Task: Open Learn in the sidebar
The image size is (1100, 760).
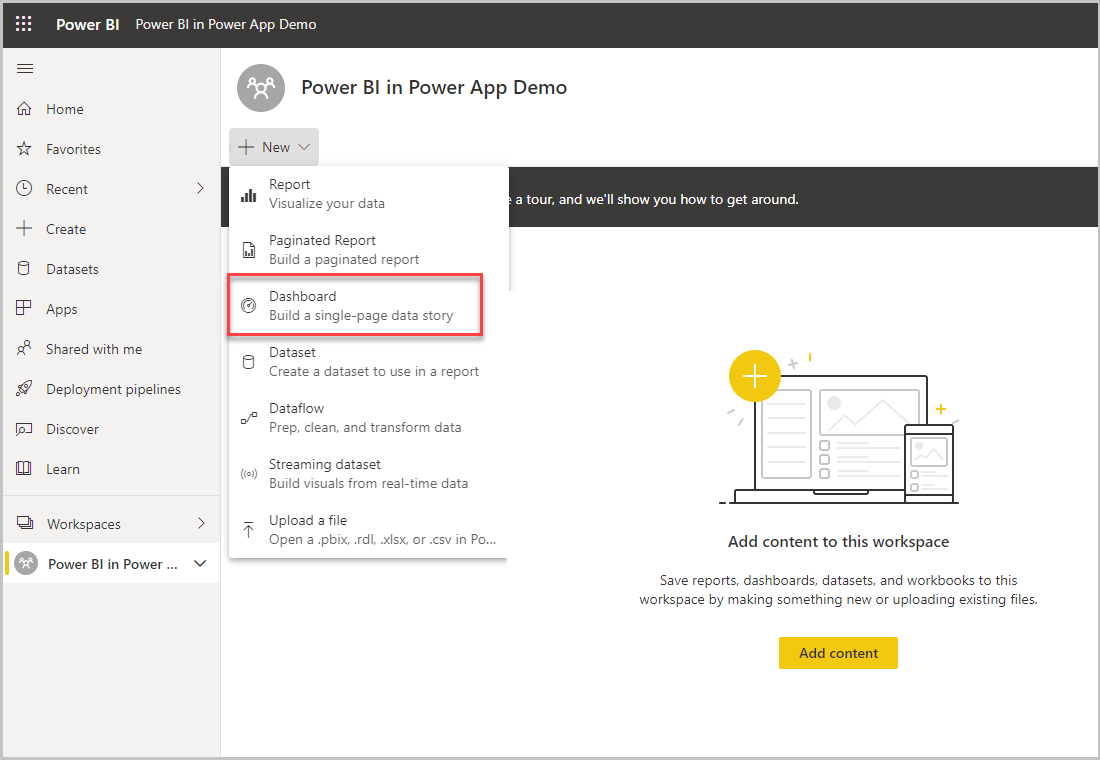Action: click(x=112, y=469)
